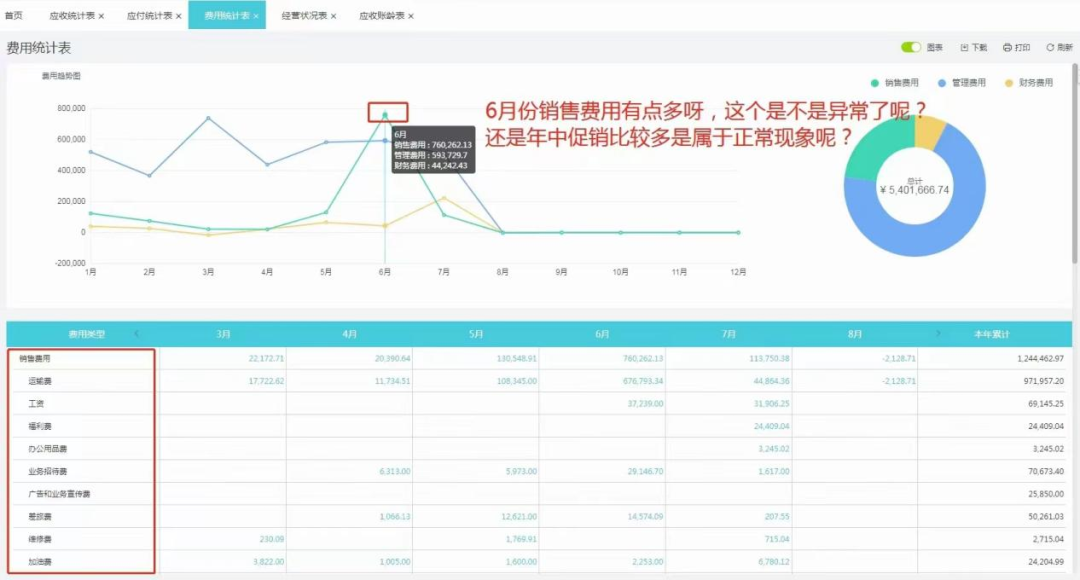The height and width of the screenshot is (580, 1080).
Task: Select the 运输费 row
Action: [x=539, y=381]
